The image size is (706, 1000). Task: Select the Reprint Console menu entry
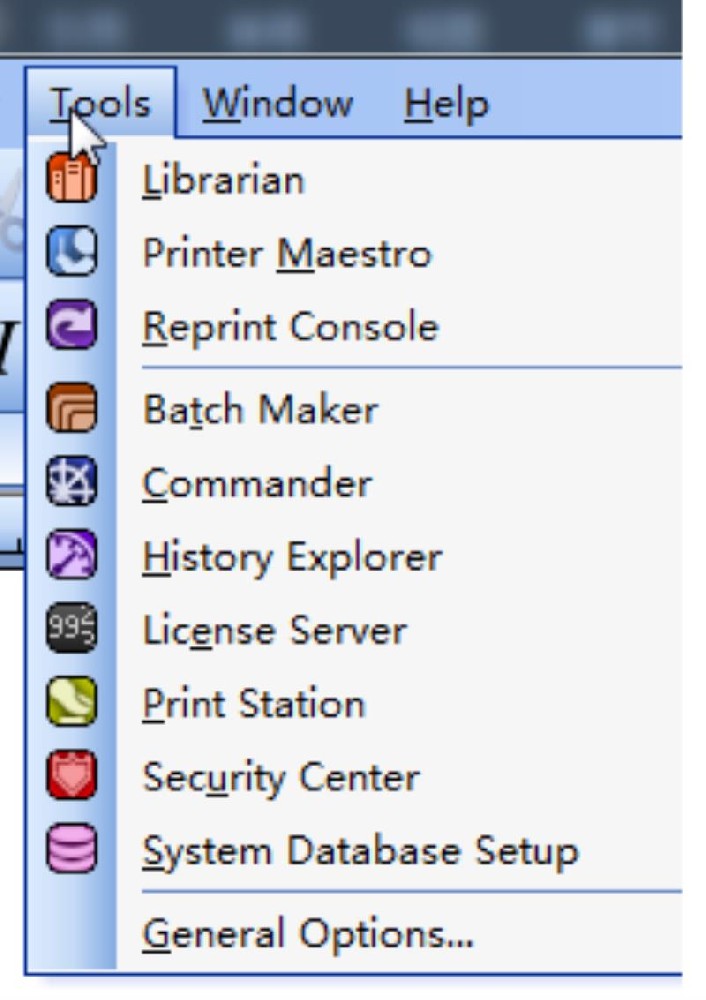(x=290, y=327)
